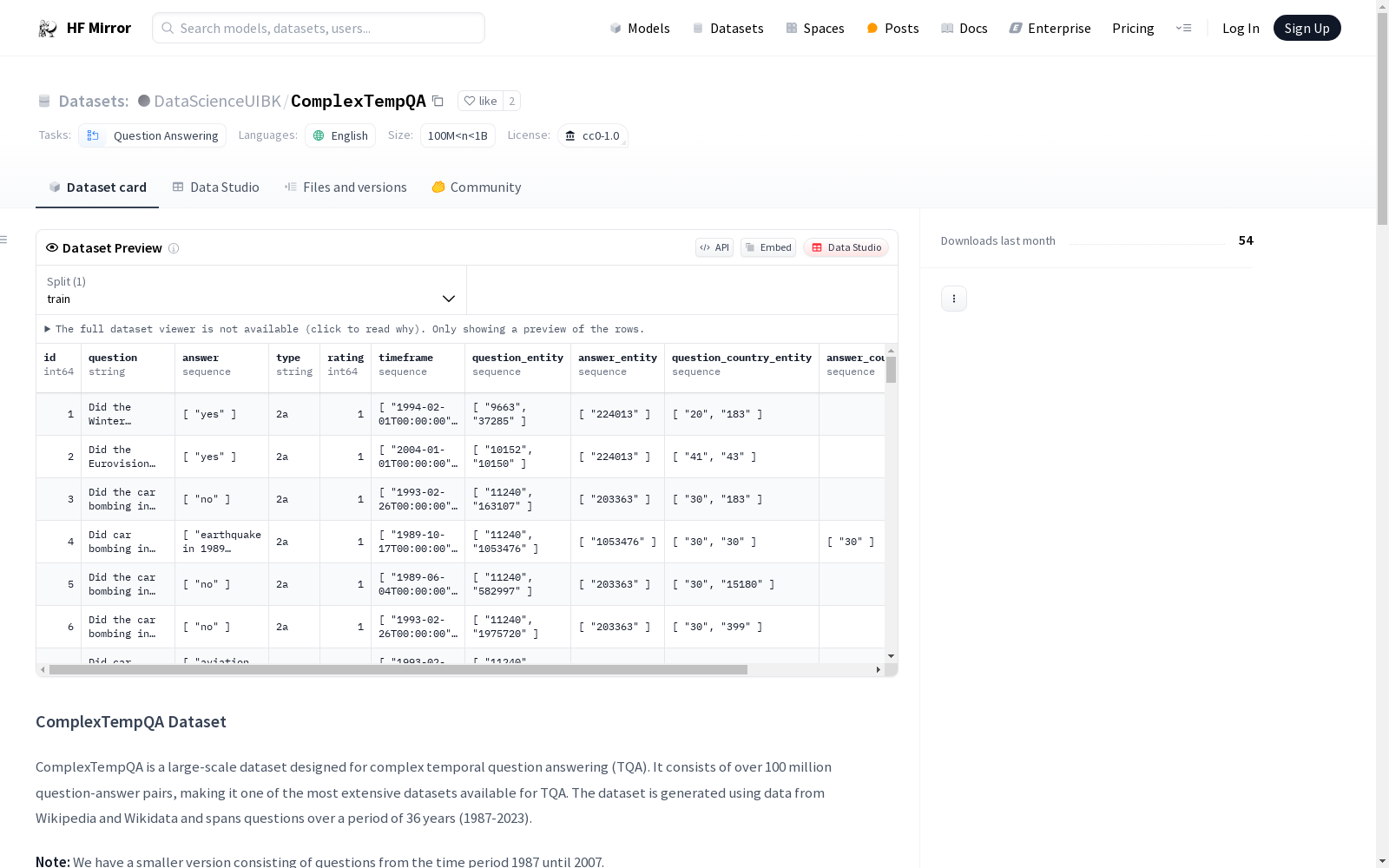This screenshot has height=868, width=1389.
Task: Click the 100M<n<1B size tag
Action: pyautogui.click(x=458, y=135)
